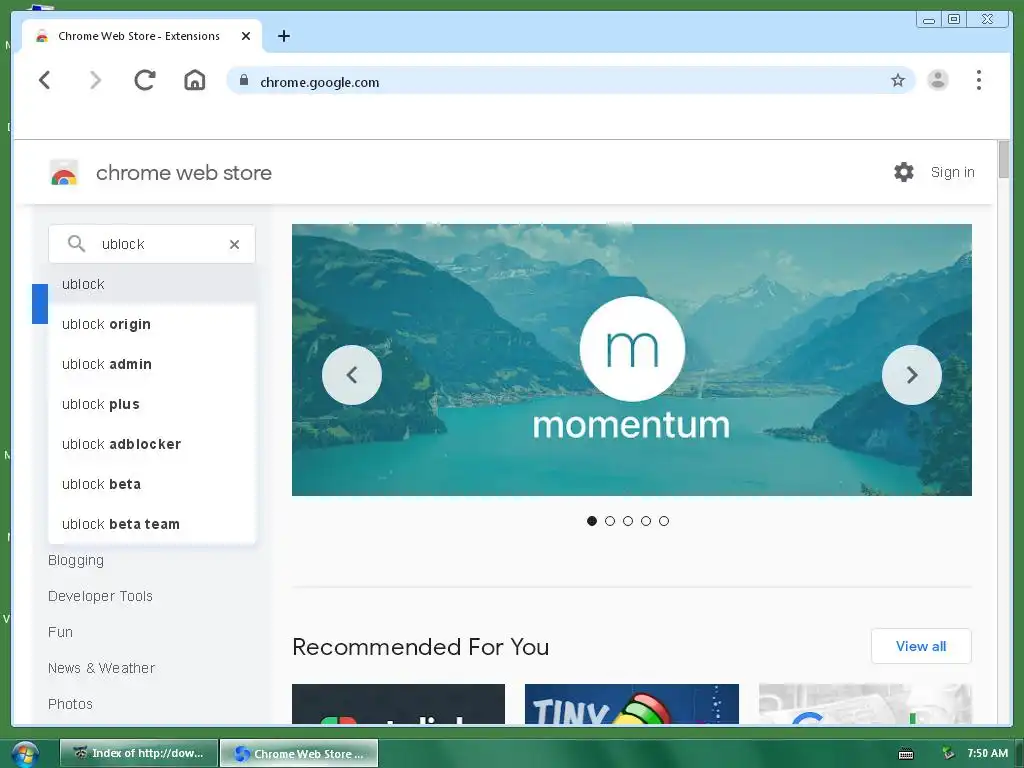Screen dimensions: 1024x768
Task: Click the system tray flag icon
Action: (x=948, y=754)
